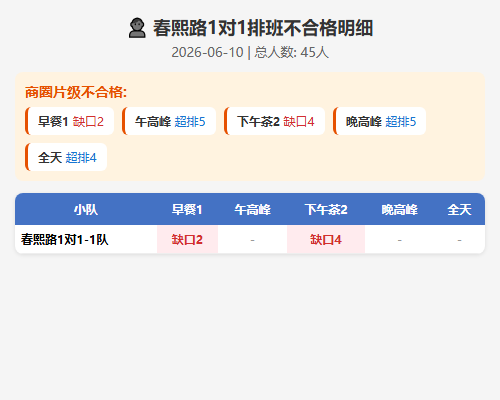Select the 午高峰 超排5 tag
The height and width of the screenshot is (400, 500).
pos(169,121)
